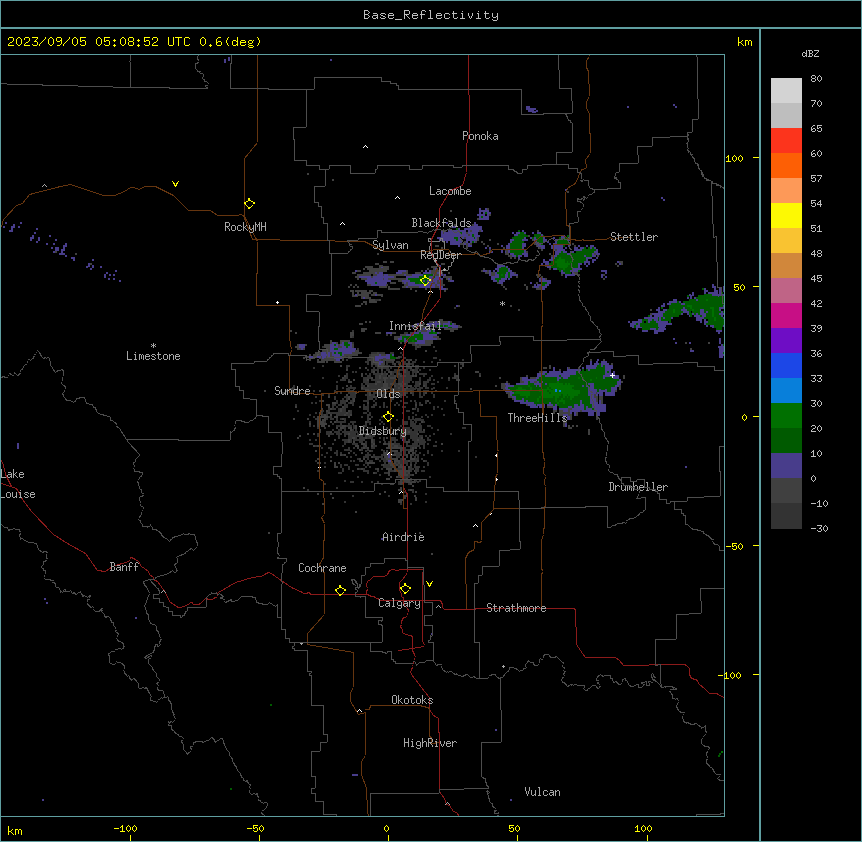
Task: Select the orange 57-60 dBZ legend swatch
Action: pos(786,165)
